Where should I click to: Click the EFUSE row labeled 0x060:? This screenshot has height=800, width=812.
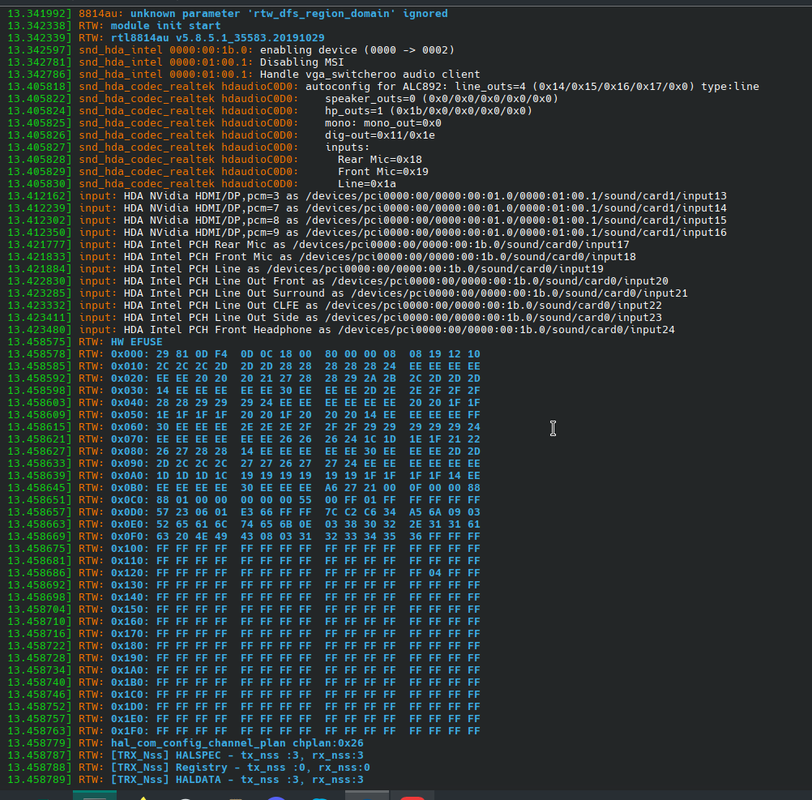(244, 427)
